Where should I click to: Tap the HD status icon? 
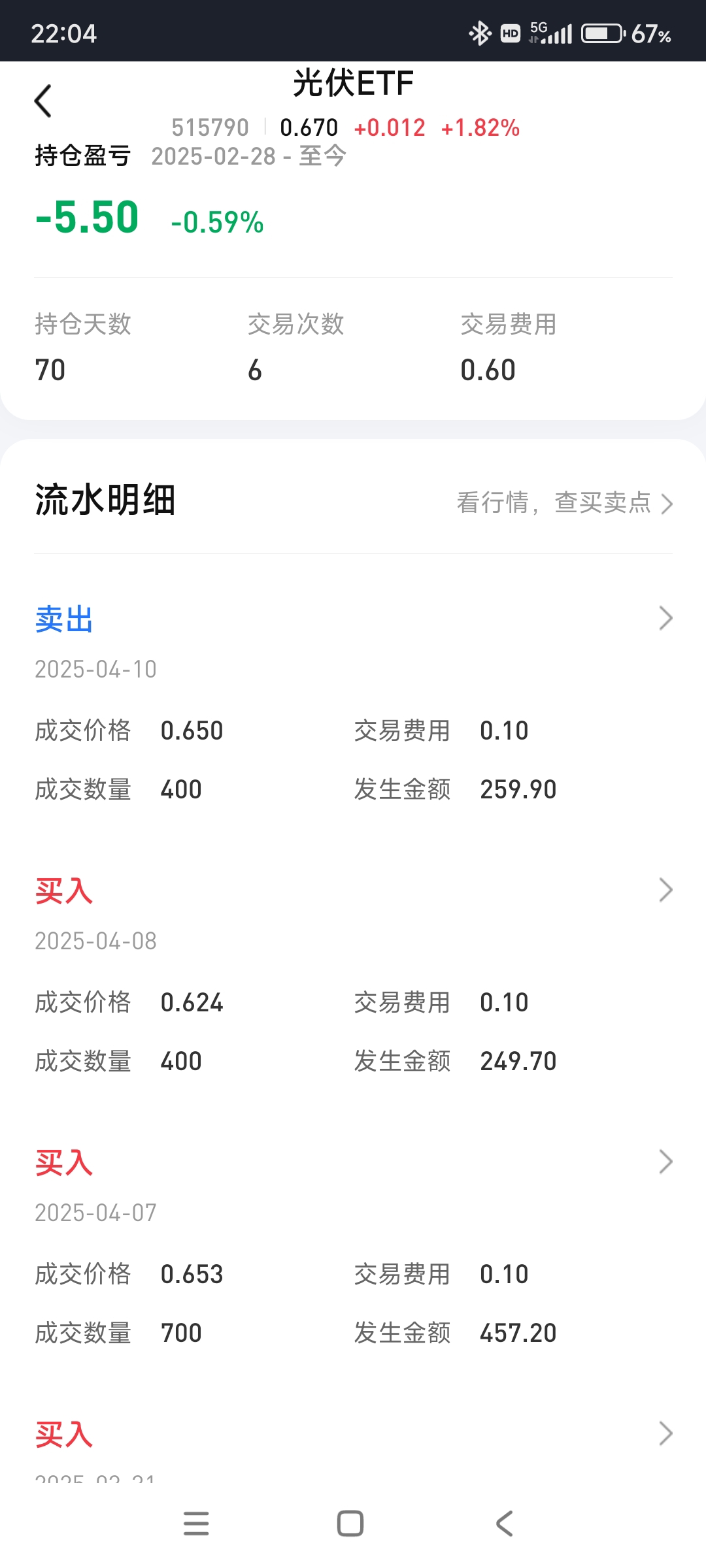coord(511,33)
